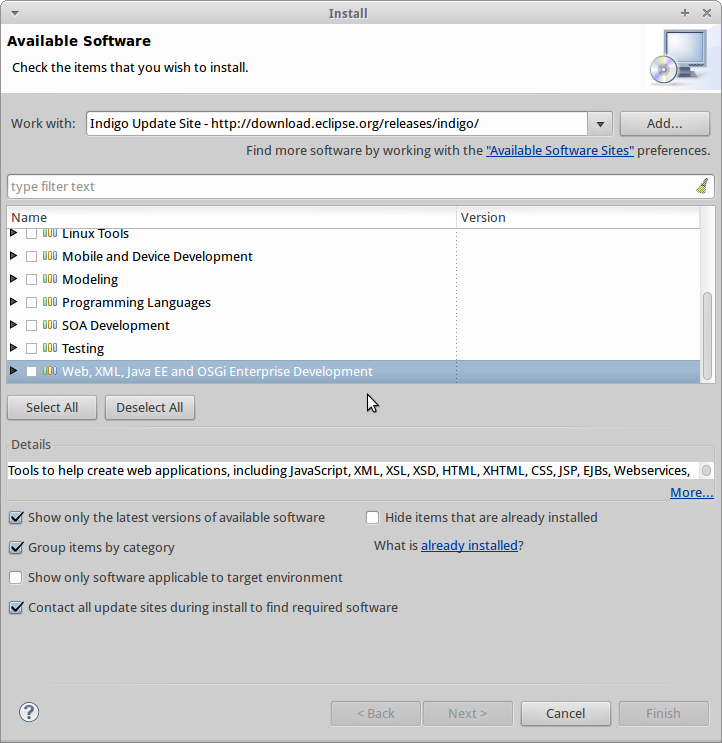Uncheck Group items by category
This screenshot has width=722, height=743.
coord(16,548)
